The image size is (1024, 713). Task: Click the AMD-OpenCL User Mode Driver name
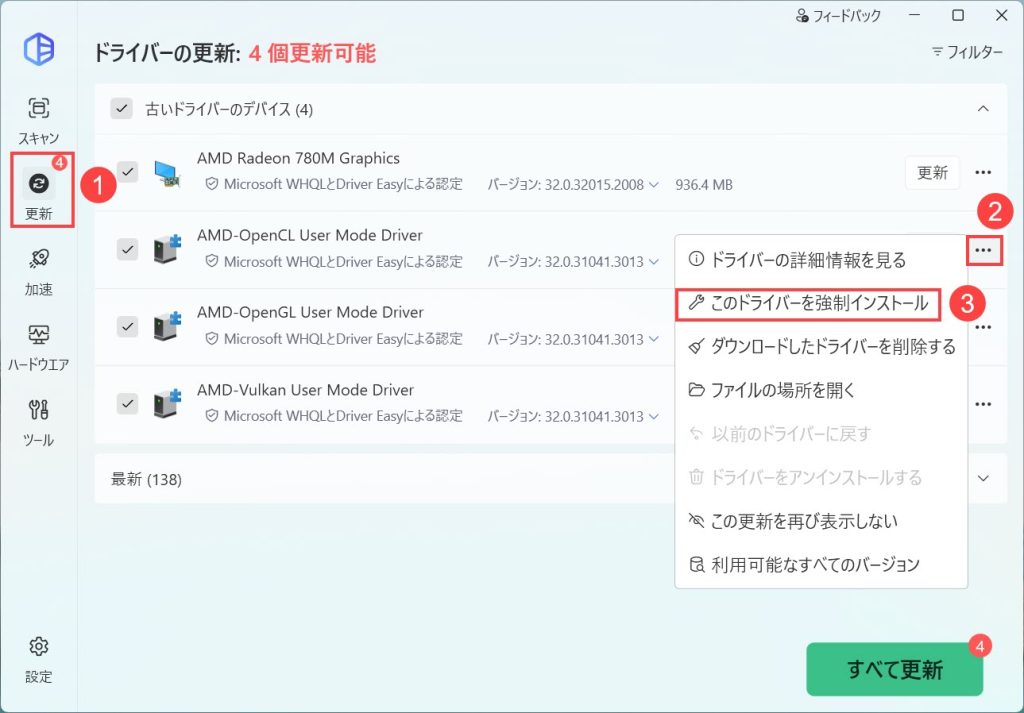coord(310,235)
